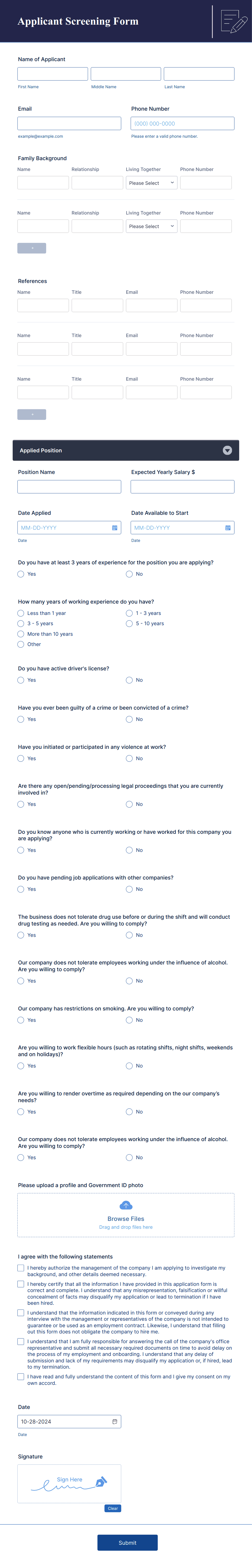This screenshot has width=252, height=1568.
Task: Click the cloud upload icon
Action: coord(126,1205)
